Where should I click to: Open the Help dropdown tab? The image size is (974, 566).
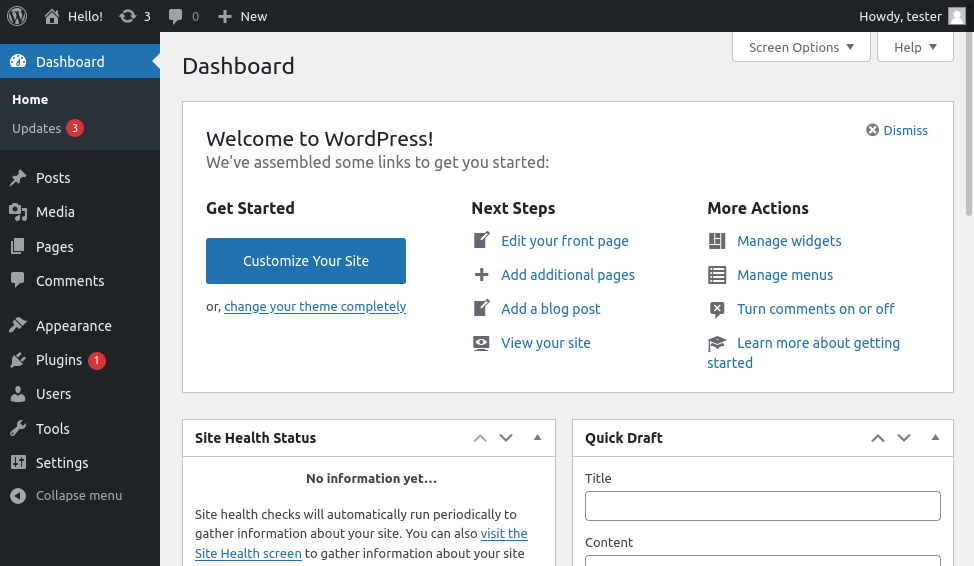(x=915, y=47)
